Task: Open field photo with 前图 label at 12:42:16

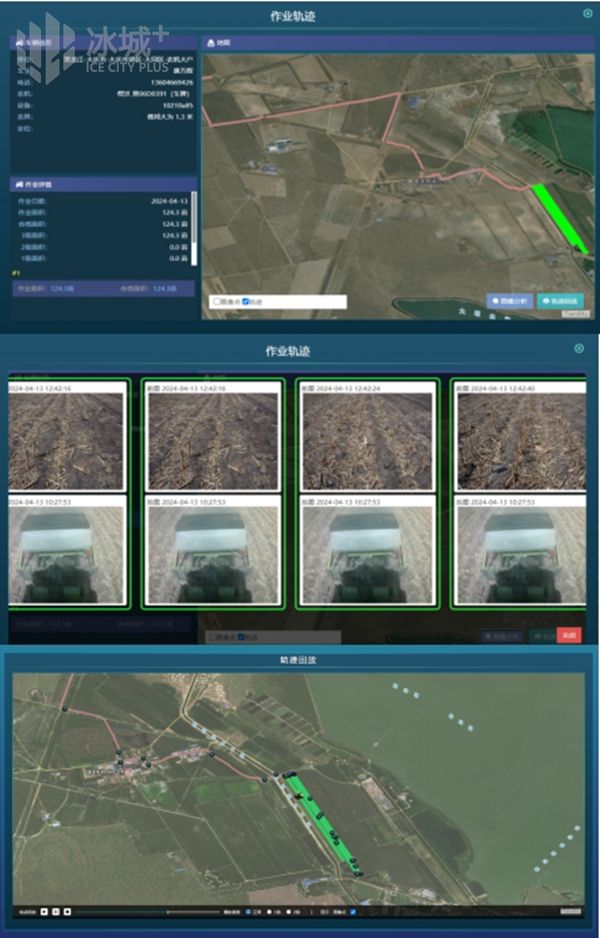Action: click(213, 442)
